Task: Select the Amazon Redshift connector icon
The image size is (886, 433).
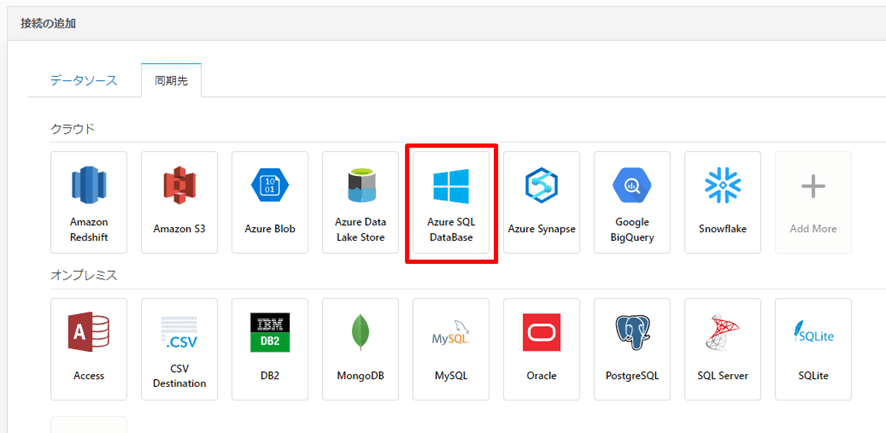Action: tap(89, 201)
